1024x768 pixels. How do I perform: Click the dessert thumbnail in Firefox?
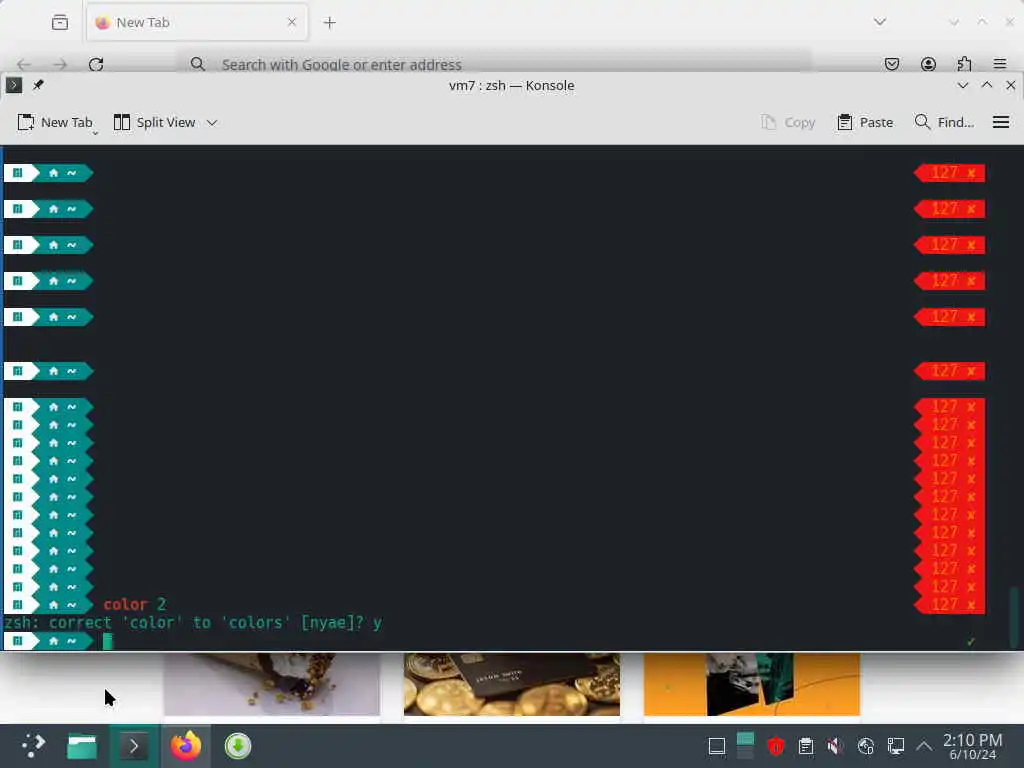[x=272, y=684]
